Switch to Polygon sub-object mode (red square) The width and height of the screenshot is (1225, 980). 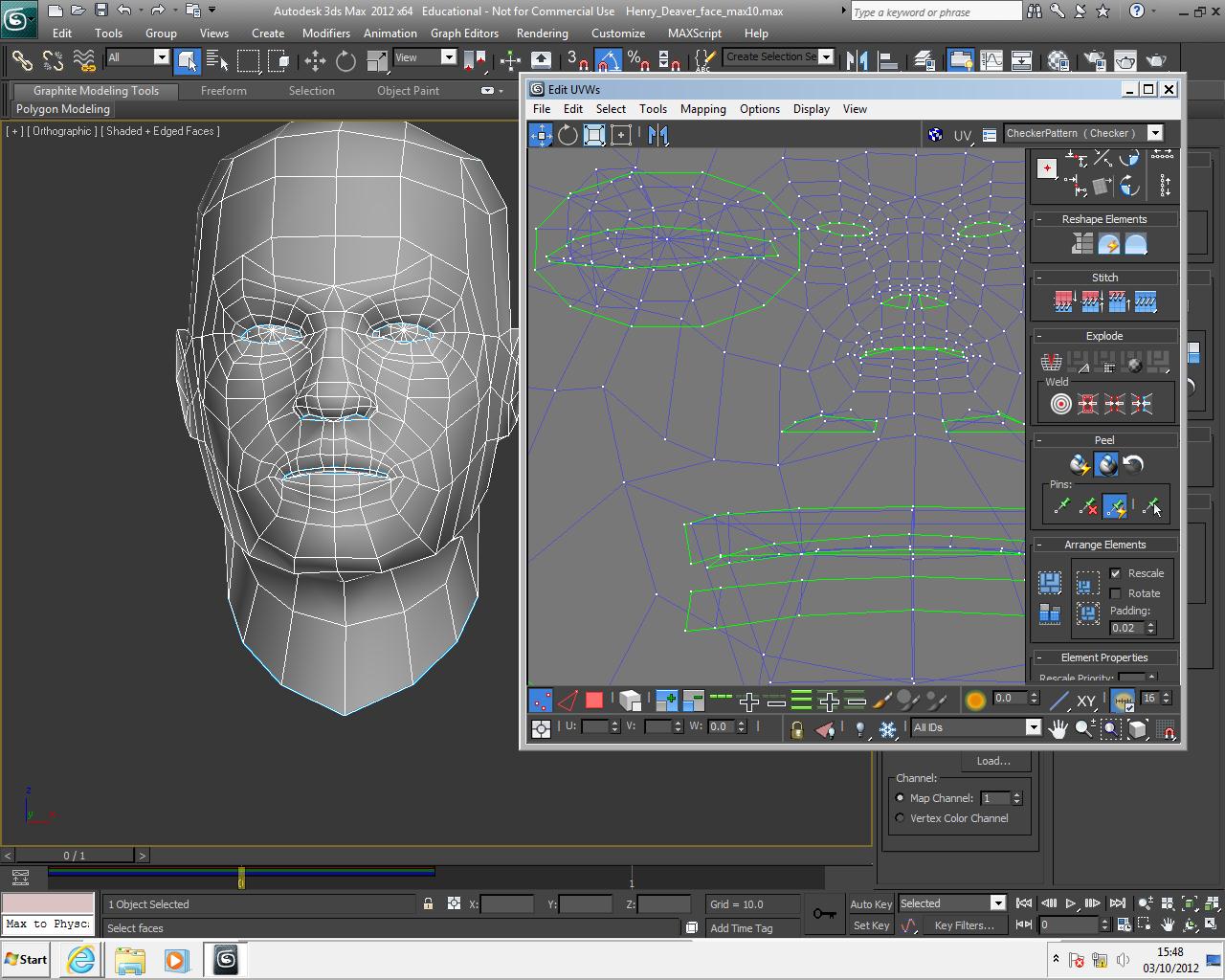click(594, 701)
